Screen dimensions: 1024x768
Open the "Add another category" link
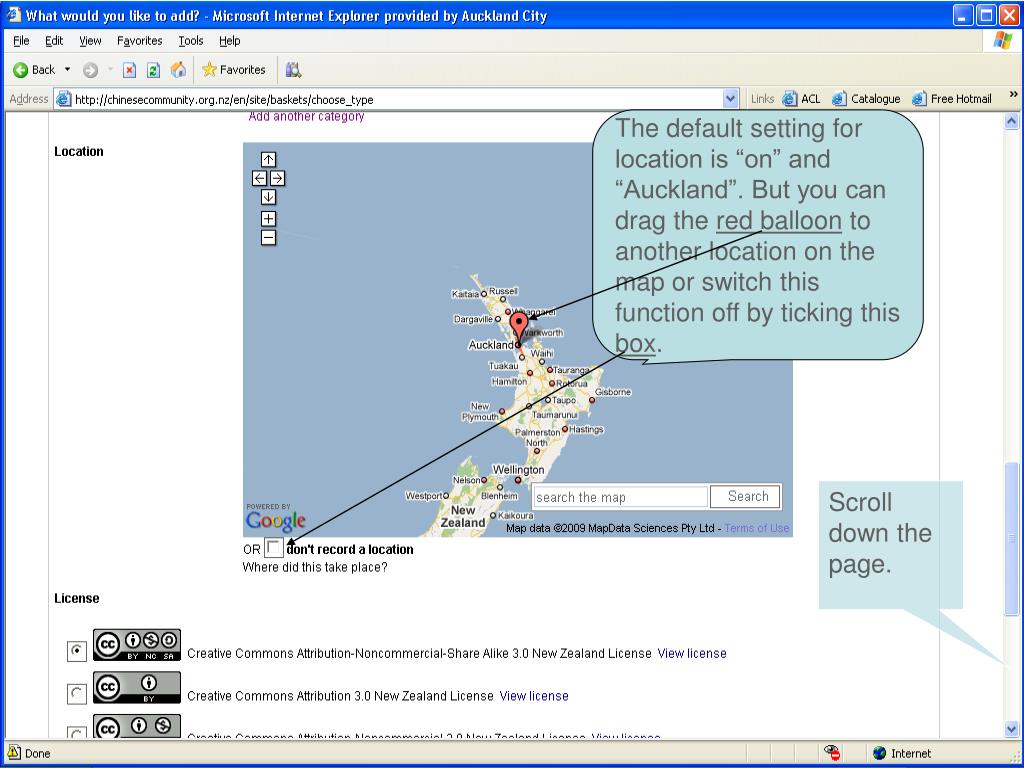(306, 117)
